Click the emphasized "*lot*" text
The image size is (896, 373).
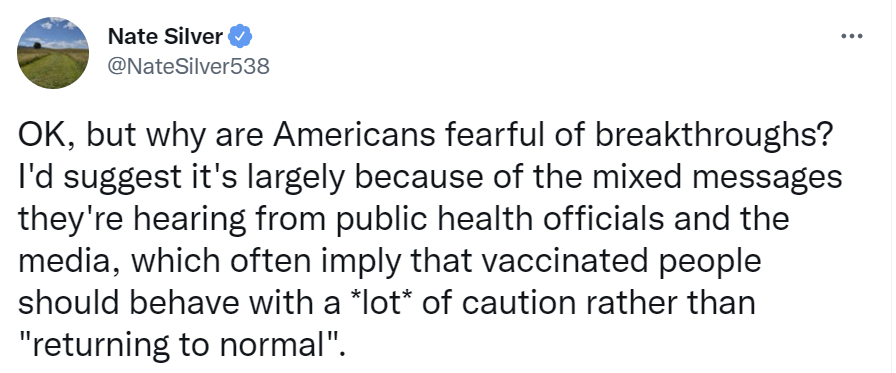pyautogui.click(x=382, y=303)
